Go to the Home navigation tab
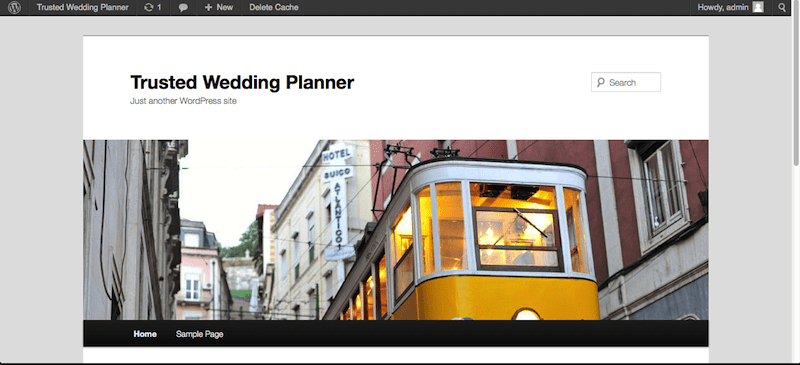 [x=145, y=334]
